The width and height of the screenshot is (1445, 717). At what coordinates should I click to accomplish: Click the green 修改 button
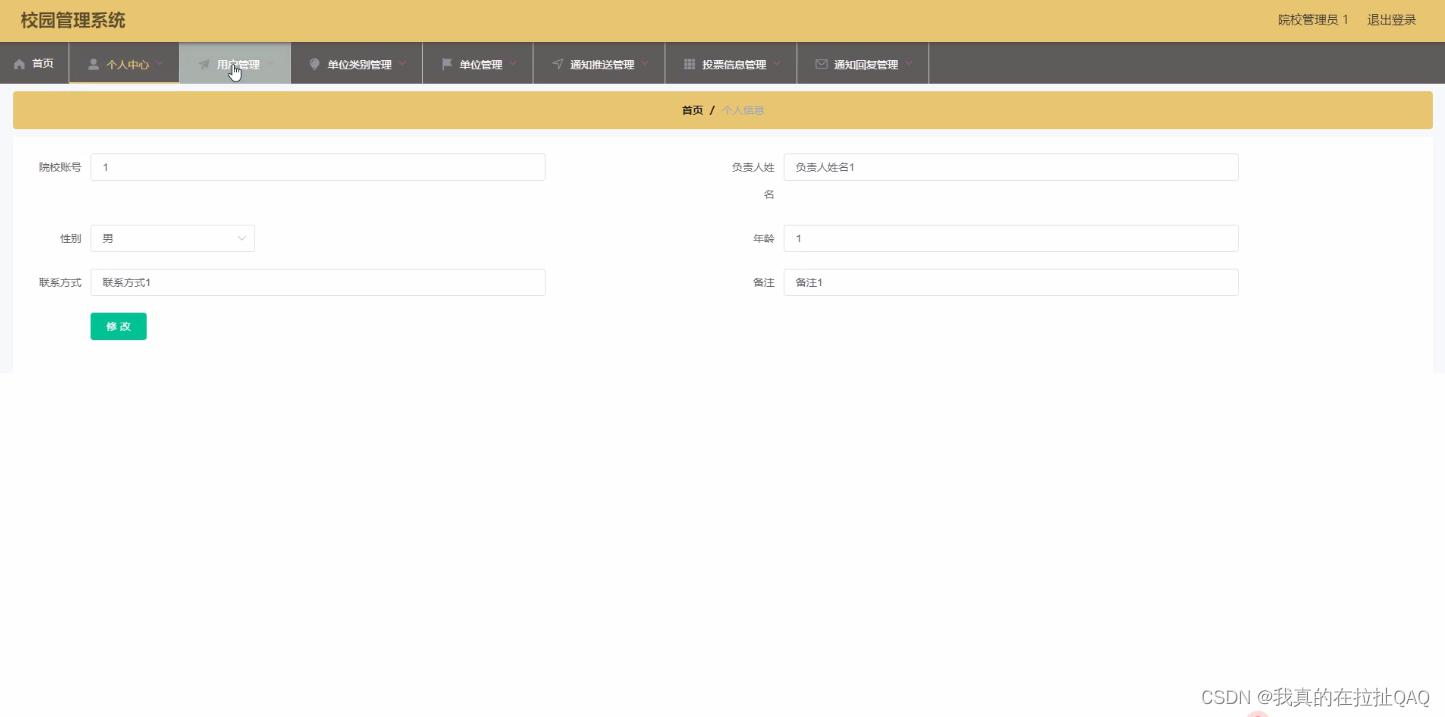[x=119, y=326]
